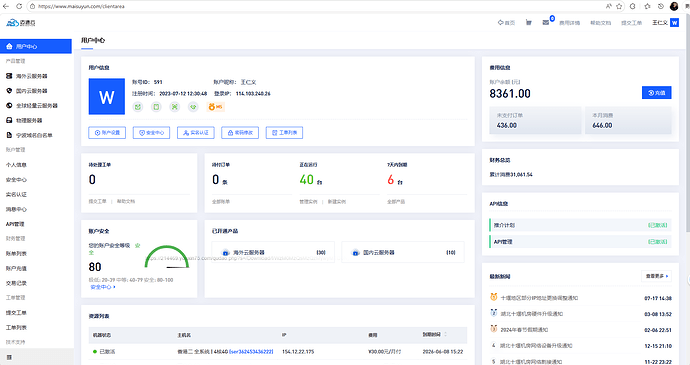Open 提交工单 in the sidebar
Screen dimensions: 690x365
[16, 313]
